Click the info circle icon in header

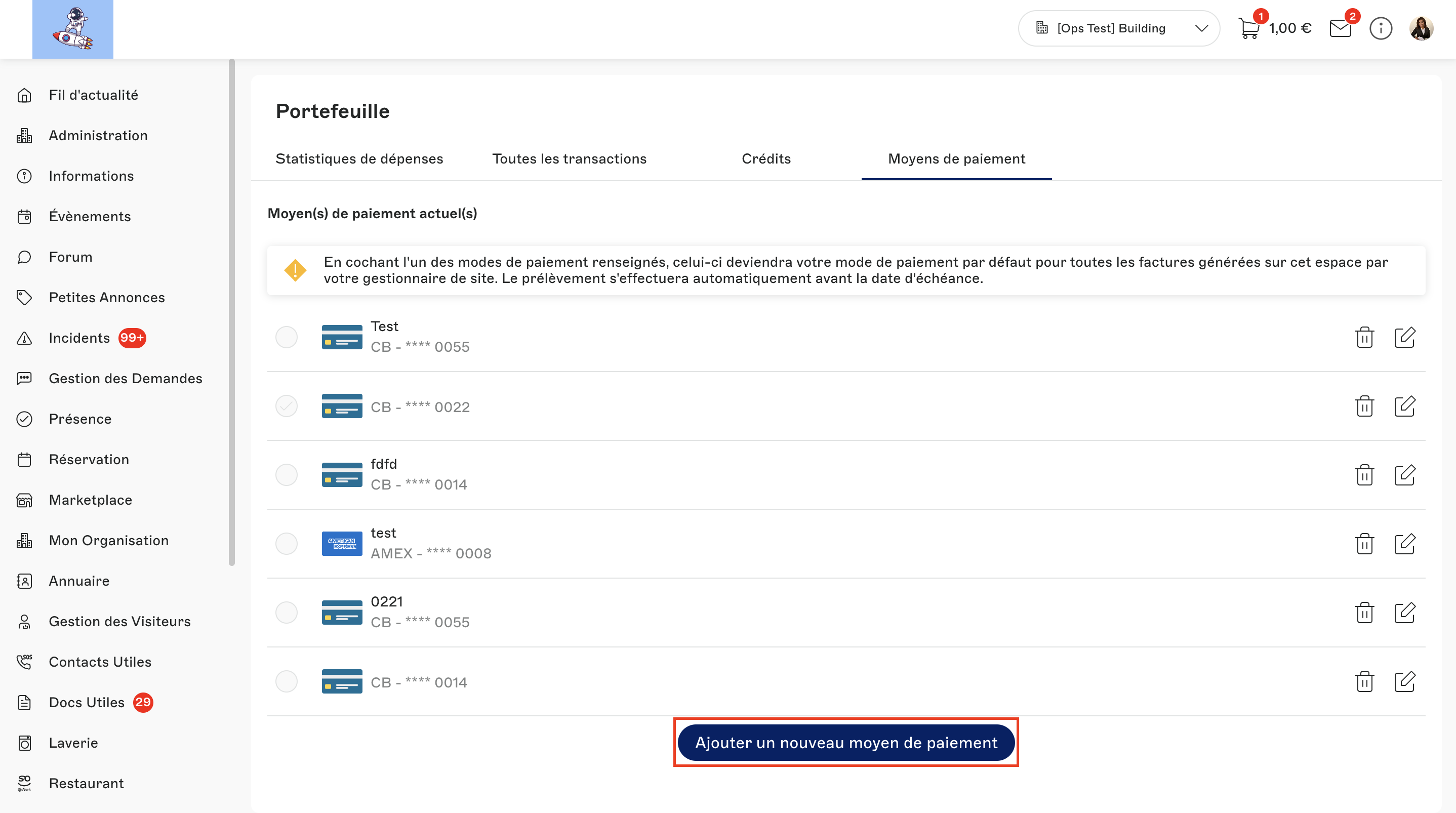(1380, 28)
